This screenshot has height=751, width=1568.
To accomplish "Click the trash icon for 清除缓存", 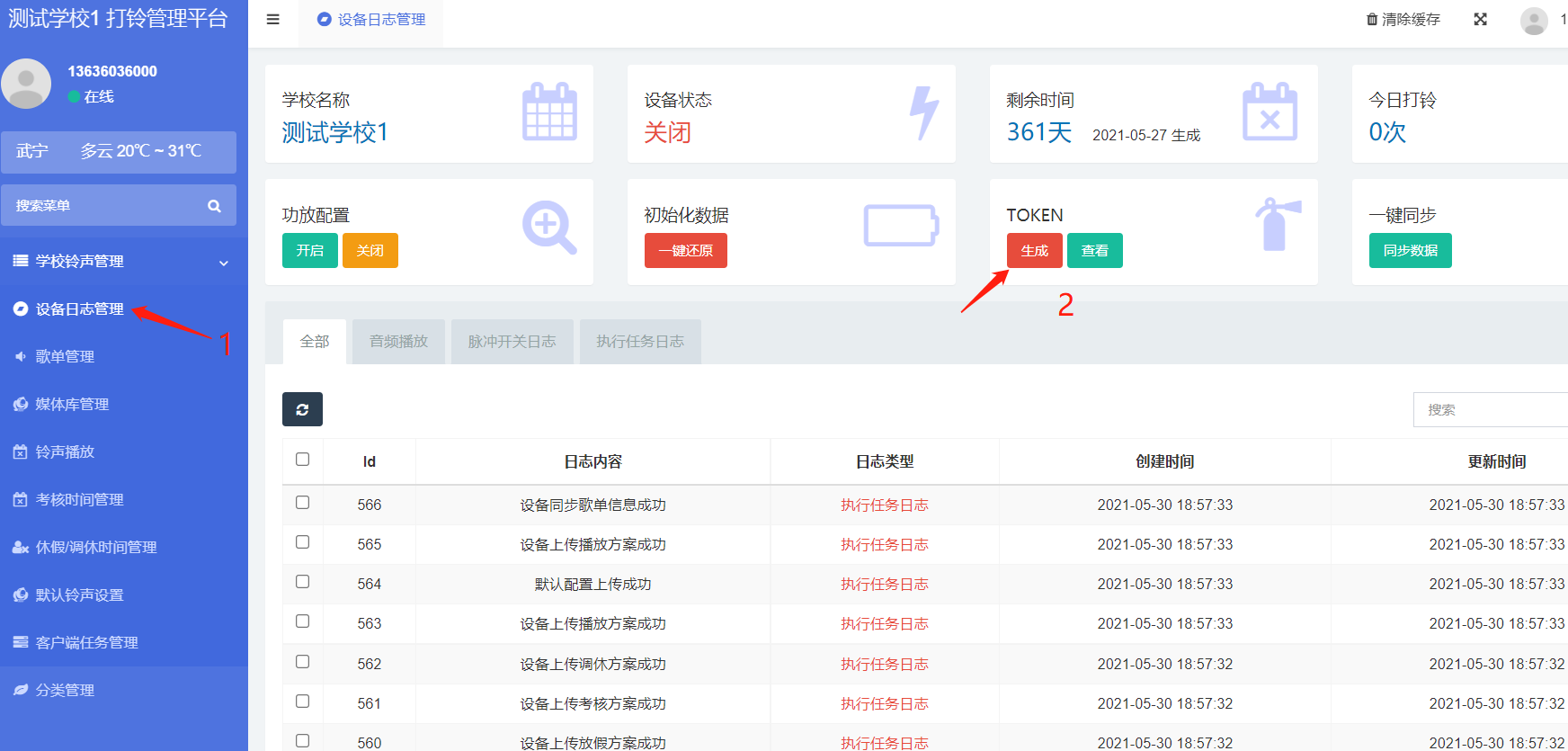I will click(1372, 20).
